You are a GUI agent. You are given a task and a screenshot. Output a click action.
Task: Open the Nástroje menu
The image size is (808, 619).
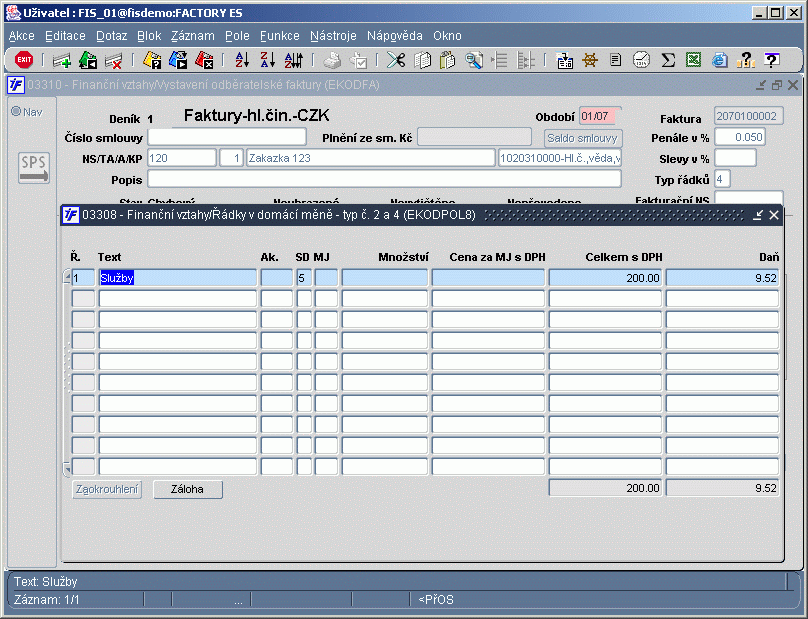tap(333, 36)
